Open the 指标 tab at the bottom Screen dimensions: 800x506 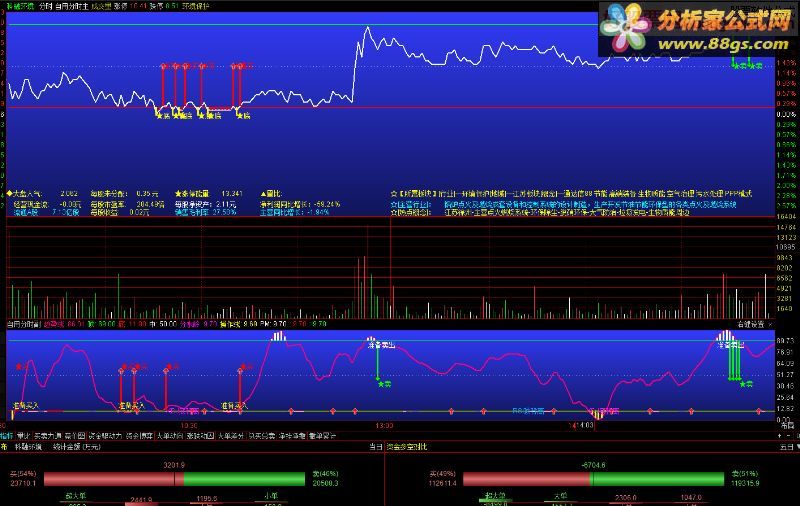click(x=6, y=436)
